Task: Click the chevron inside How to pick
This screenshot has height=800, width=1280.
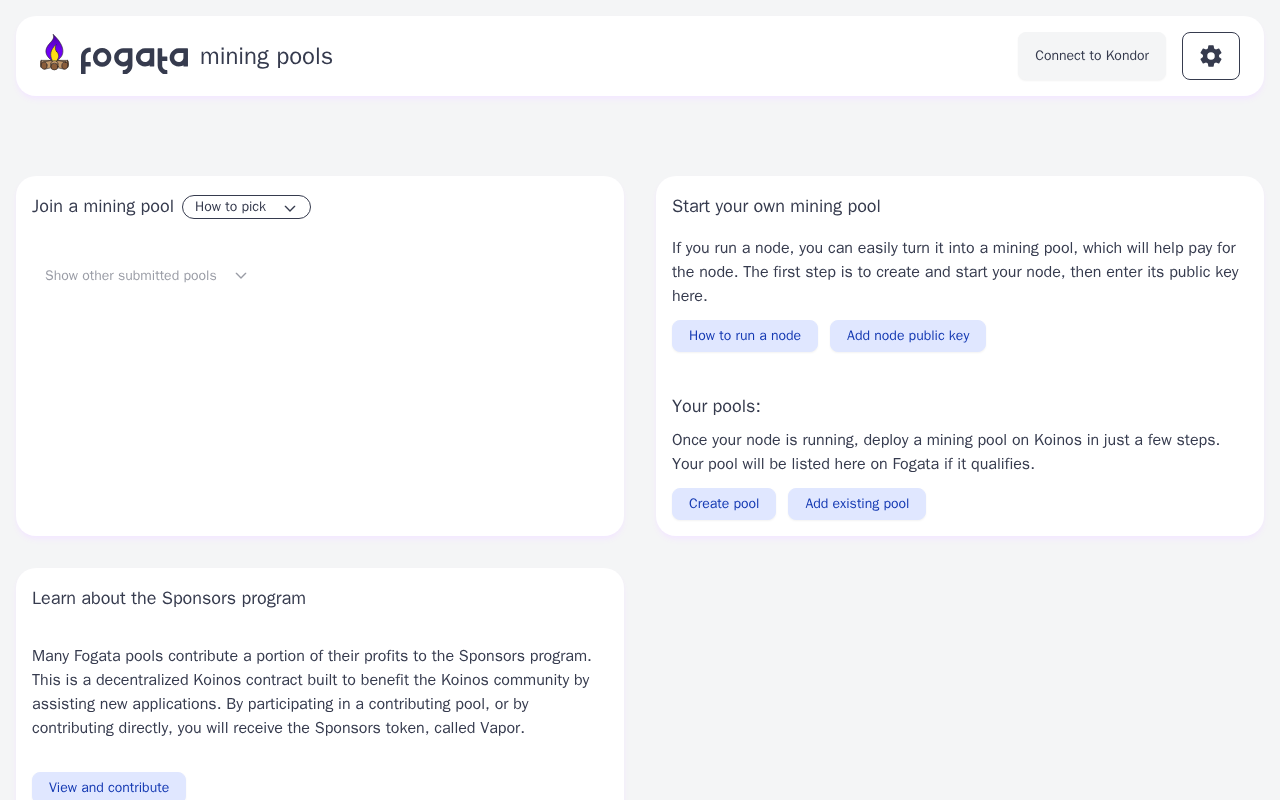Action: [290, 208]
